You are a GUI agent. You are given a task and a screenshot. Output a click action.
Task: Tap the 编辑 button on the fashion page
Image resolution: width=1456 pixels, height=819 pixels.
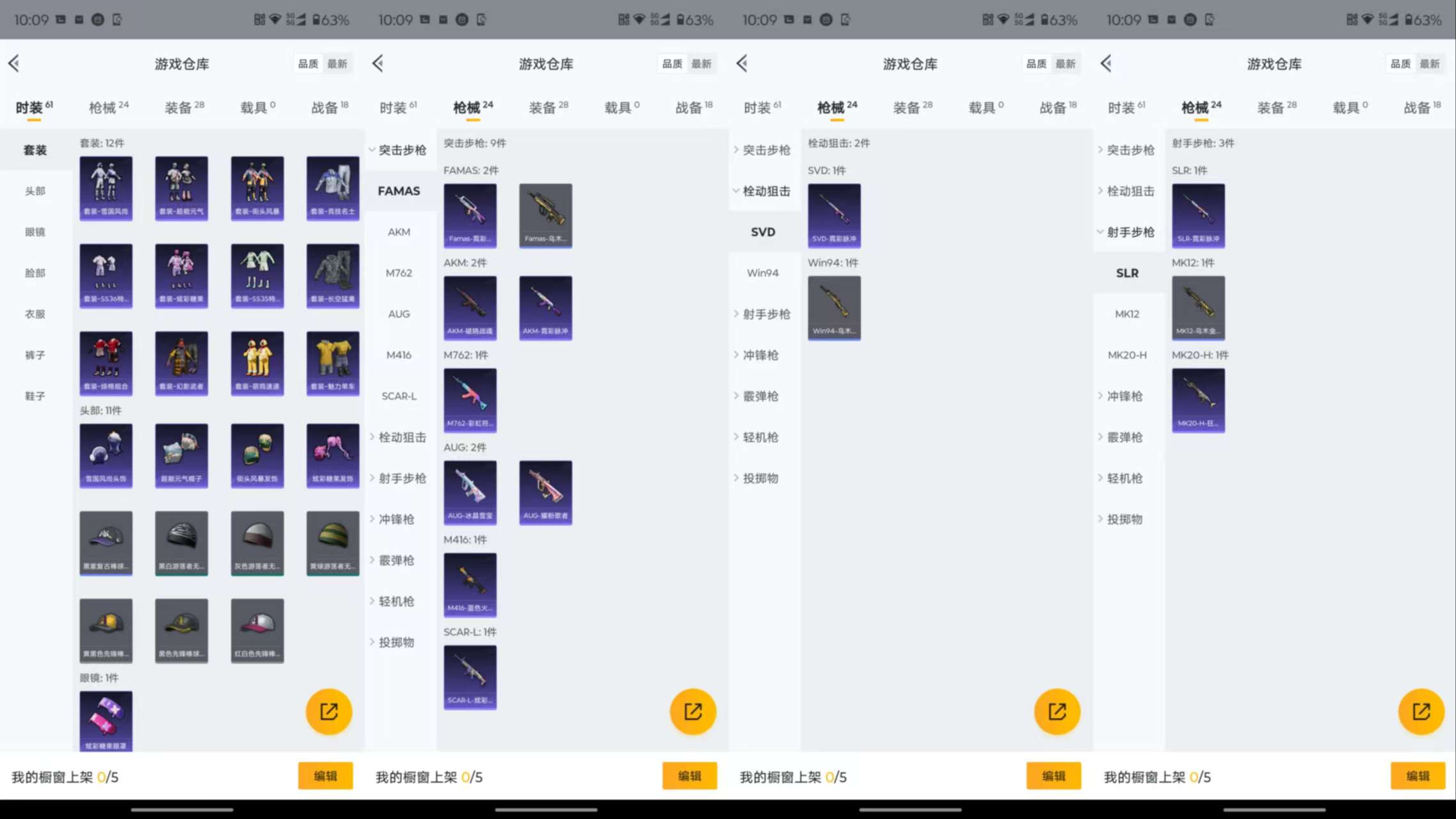click(325, 776)
